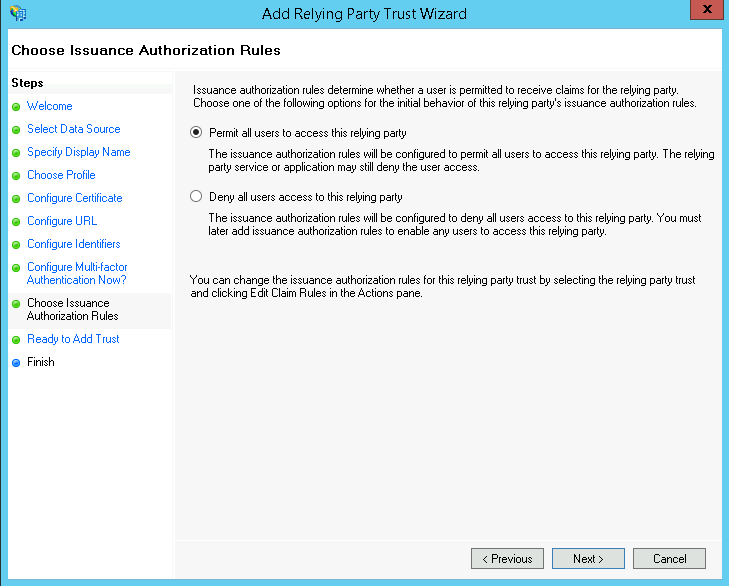
Task: Click the page title Choose Issuance Authorization Rules
Action: (x=146, y=50)
